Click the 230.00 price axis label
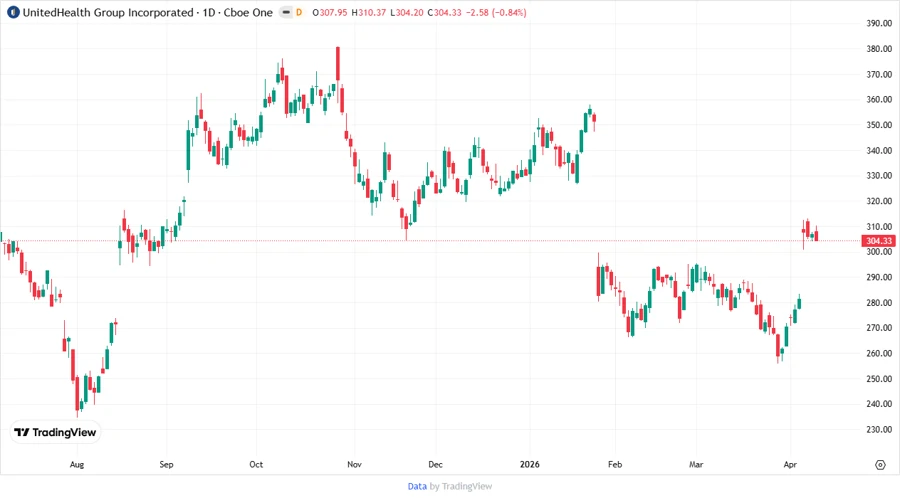The width and height of the screenshot is (900, 498). click(879, 429)
